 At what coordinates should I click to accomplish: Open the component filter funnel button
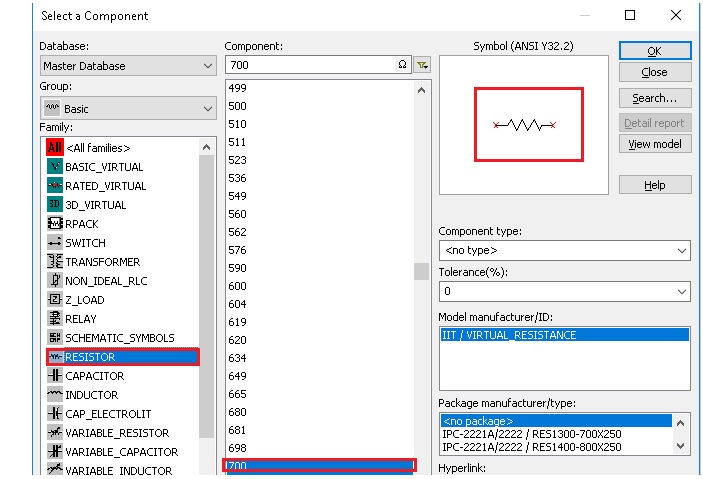tap(422, 65)
